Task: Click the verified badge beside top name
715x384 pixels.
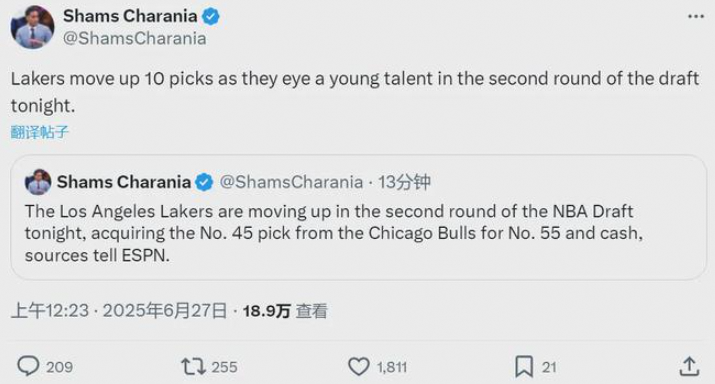Action: 210,17
